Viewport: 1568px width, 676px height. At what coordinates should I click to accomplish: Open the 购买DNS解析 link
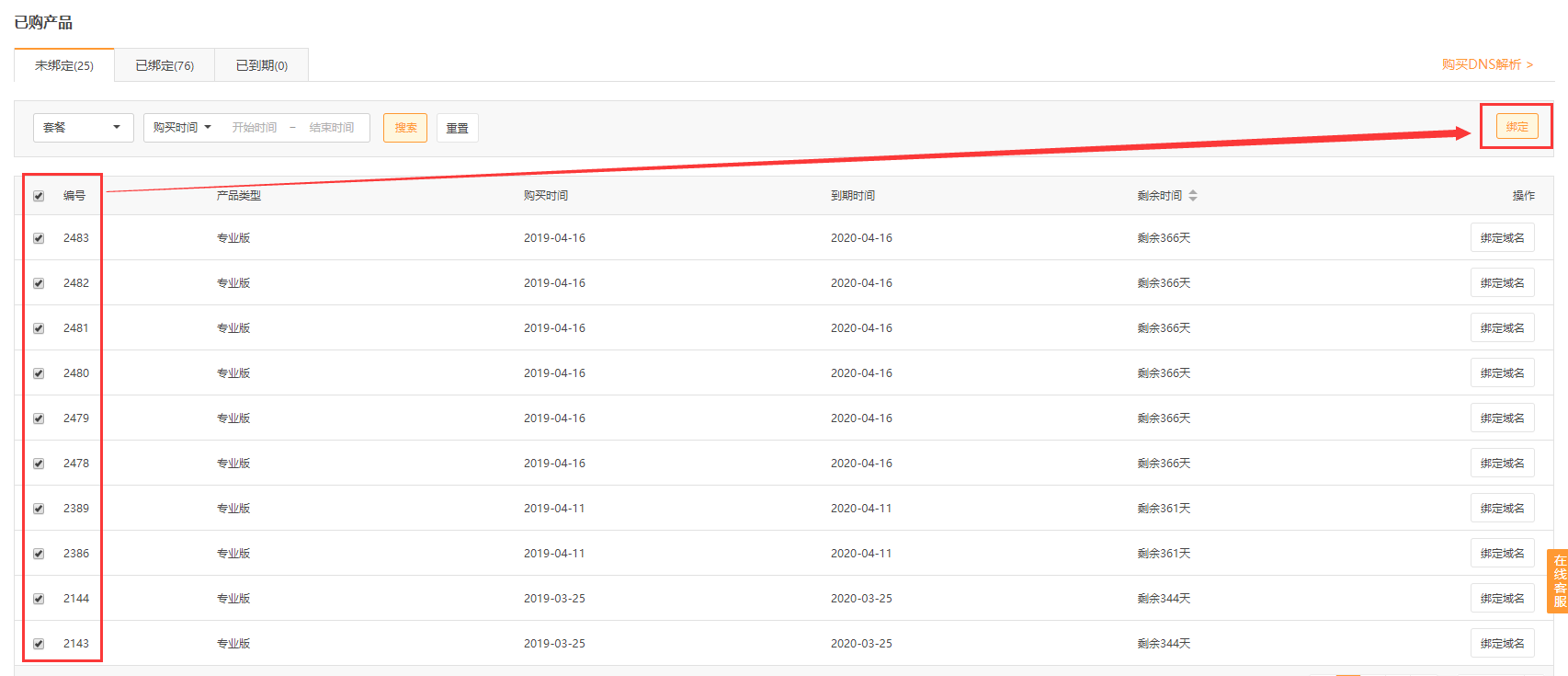click(x=1487, y=64)
